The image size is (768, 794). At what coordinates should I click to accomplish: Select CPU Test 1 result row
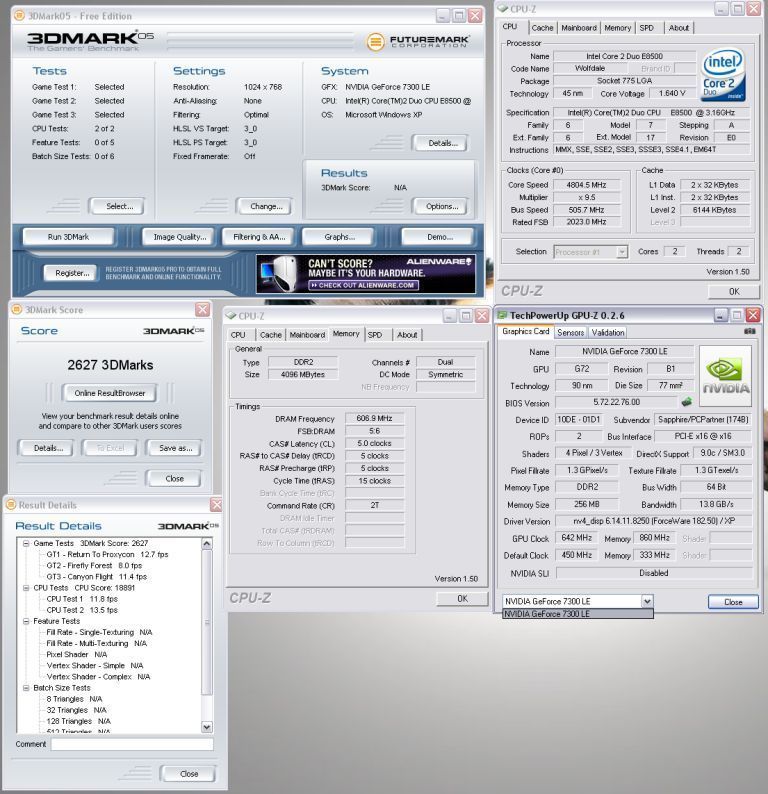coord(82,599)
